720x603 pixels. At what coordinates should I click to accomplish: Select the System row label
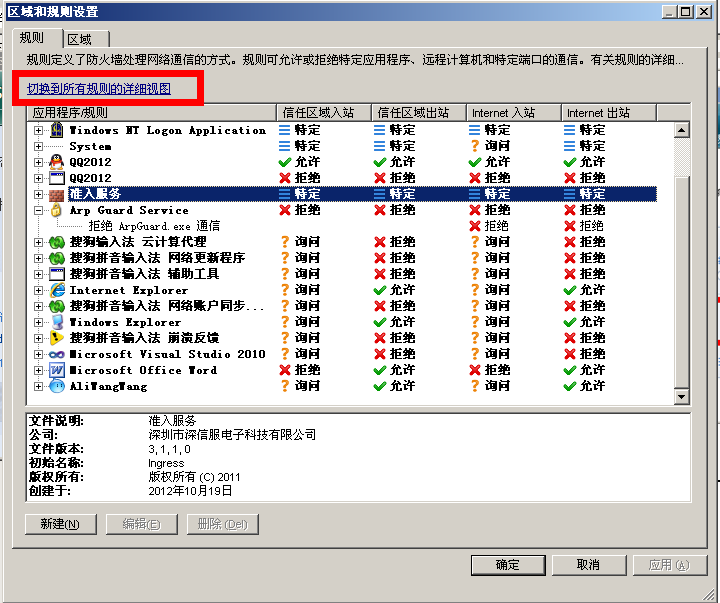pyautogui.click(x=90, y=147)
